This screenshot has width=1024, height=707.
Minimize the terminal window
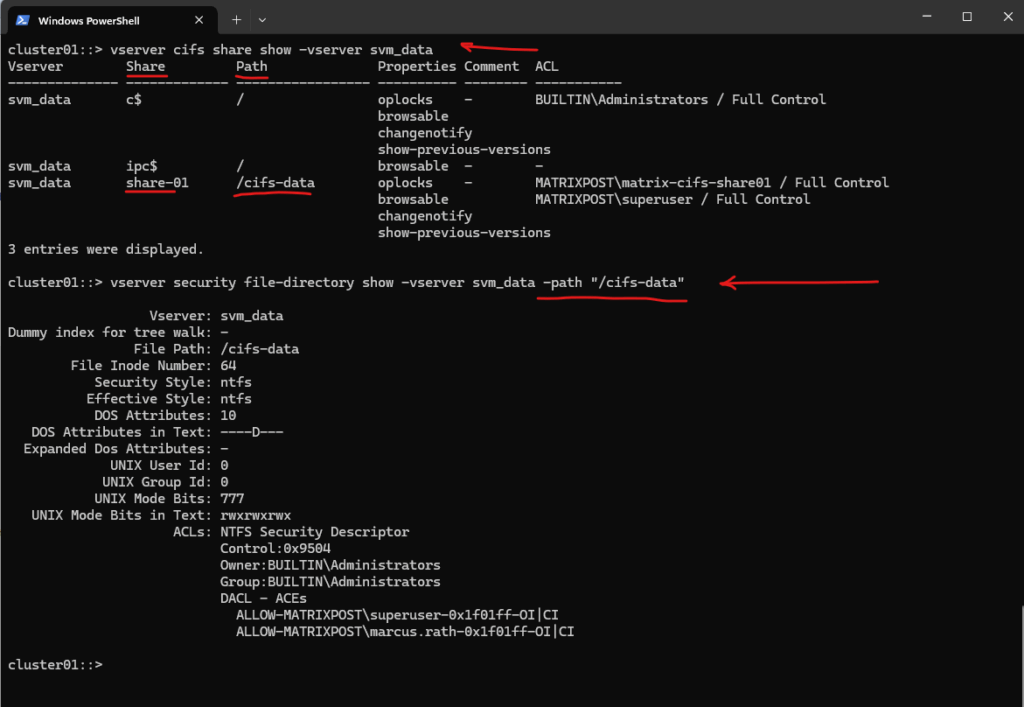point(927,16)
